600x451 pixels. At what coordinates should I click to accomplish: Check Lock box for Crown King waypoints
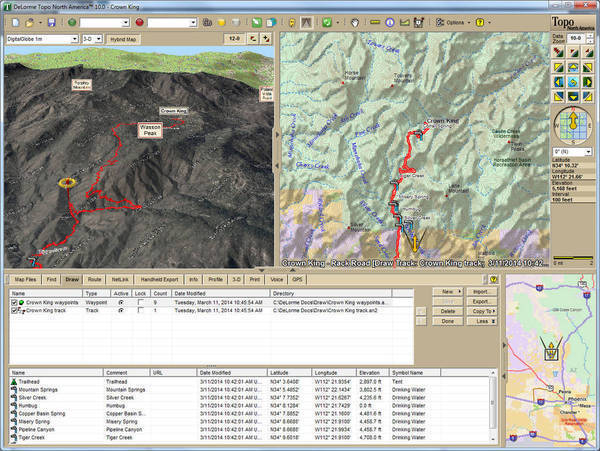click(x=140, y=302)
